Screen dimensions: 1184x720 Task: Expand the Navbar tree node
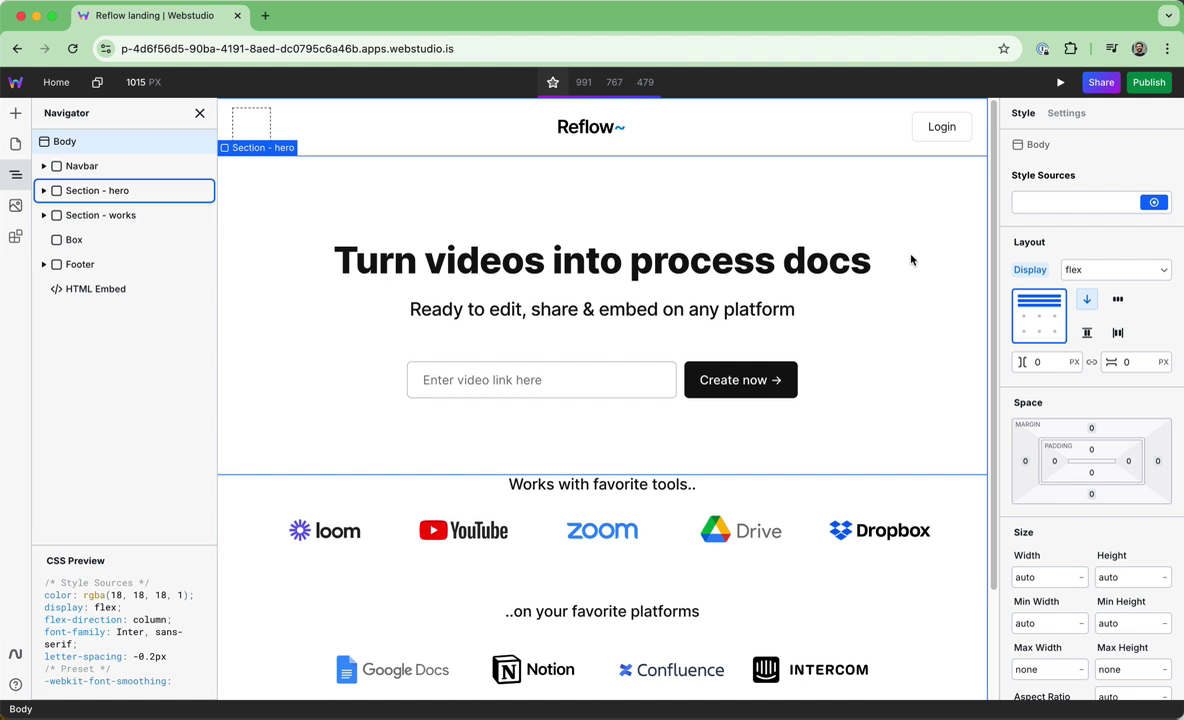coord(44,166)
